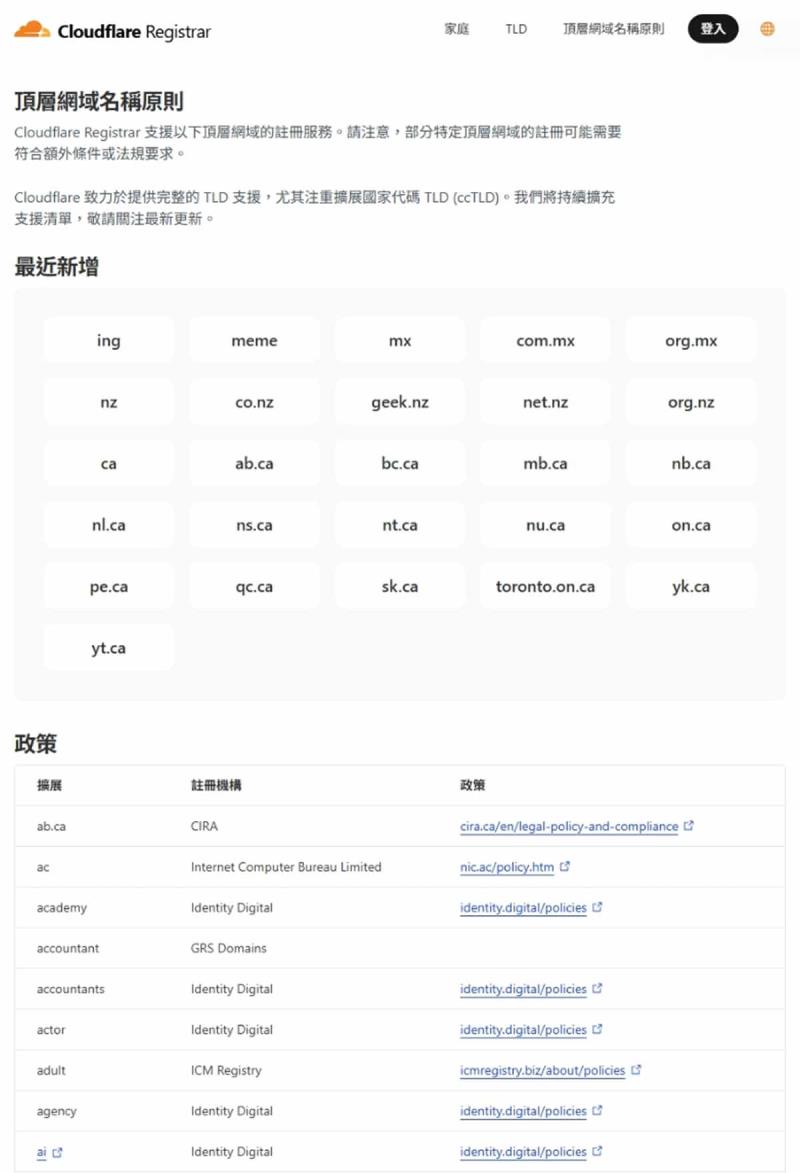Select the 頂層網域名稱原則 navigation item
The image size is (800, 1173).
pyautogui.click(x=613, y=29)
